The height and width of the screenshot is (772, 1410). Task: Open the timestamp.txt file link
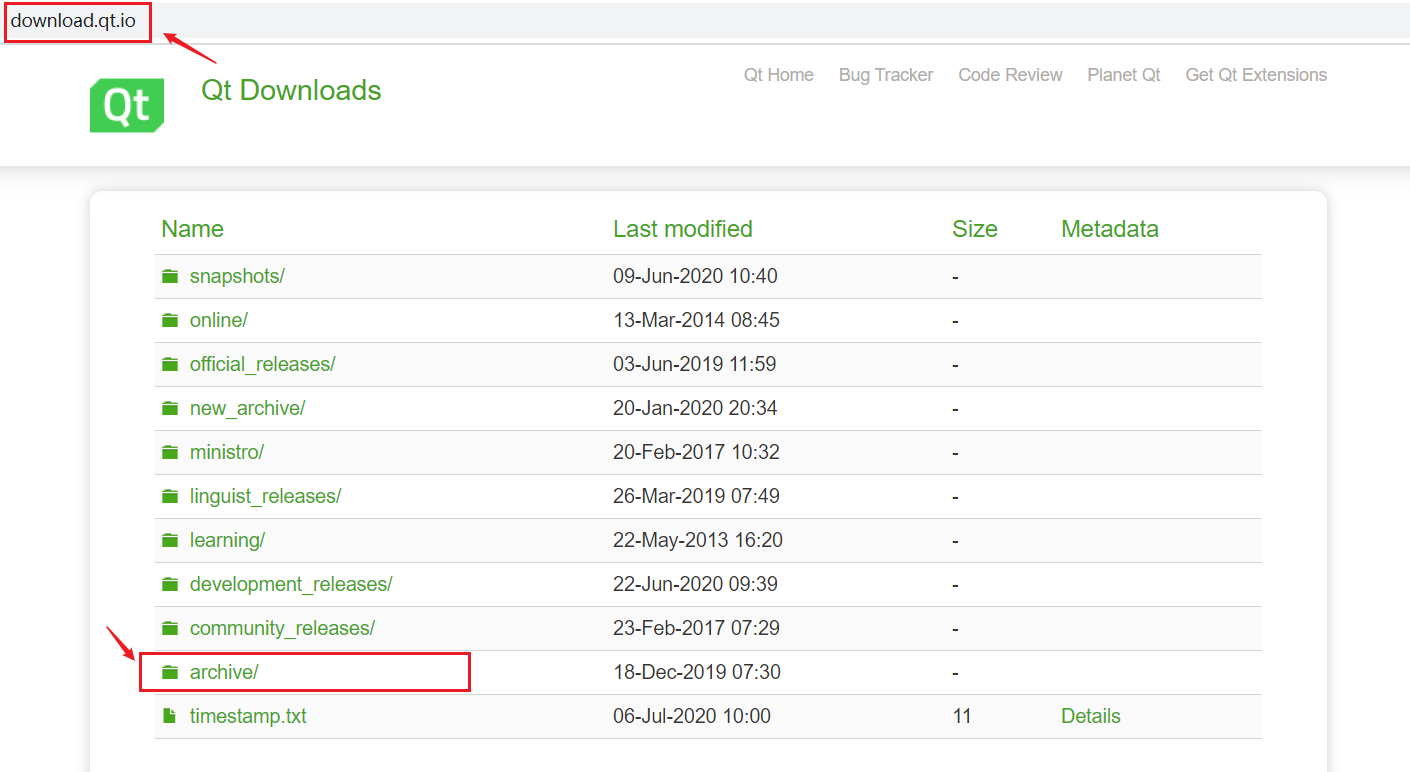(248, 716)
